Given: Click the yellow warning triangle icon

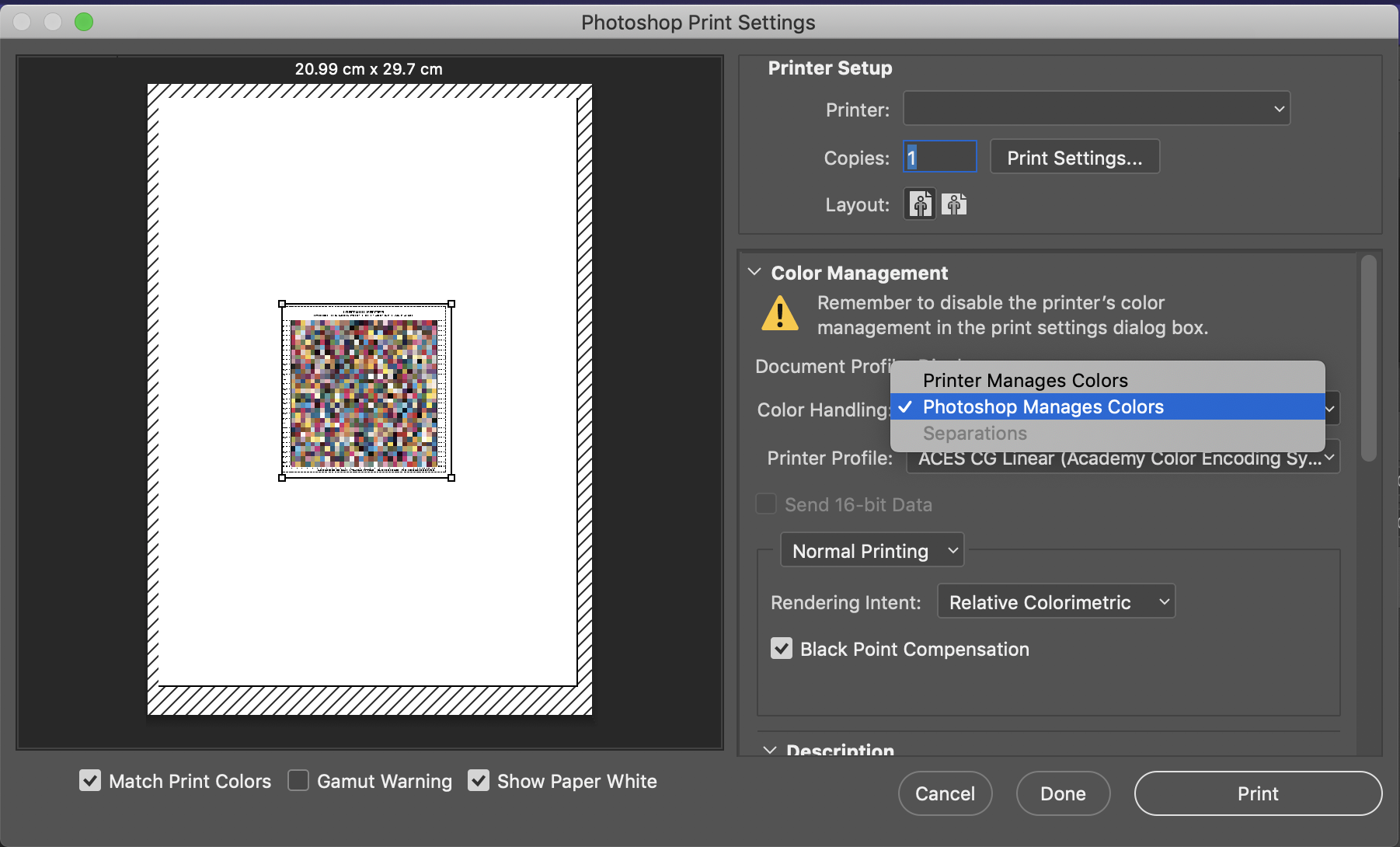Looking at the screenshot, I should click(x=780, y=313).
